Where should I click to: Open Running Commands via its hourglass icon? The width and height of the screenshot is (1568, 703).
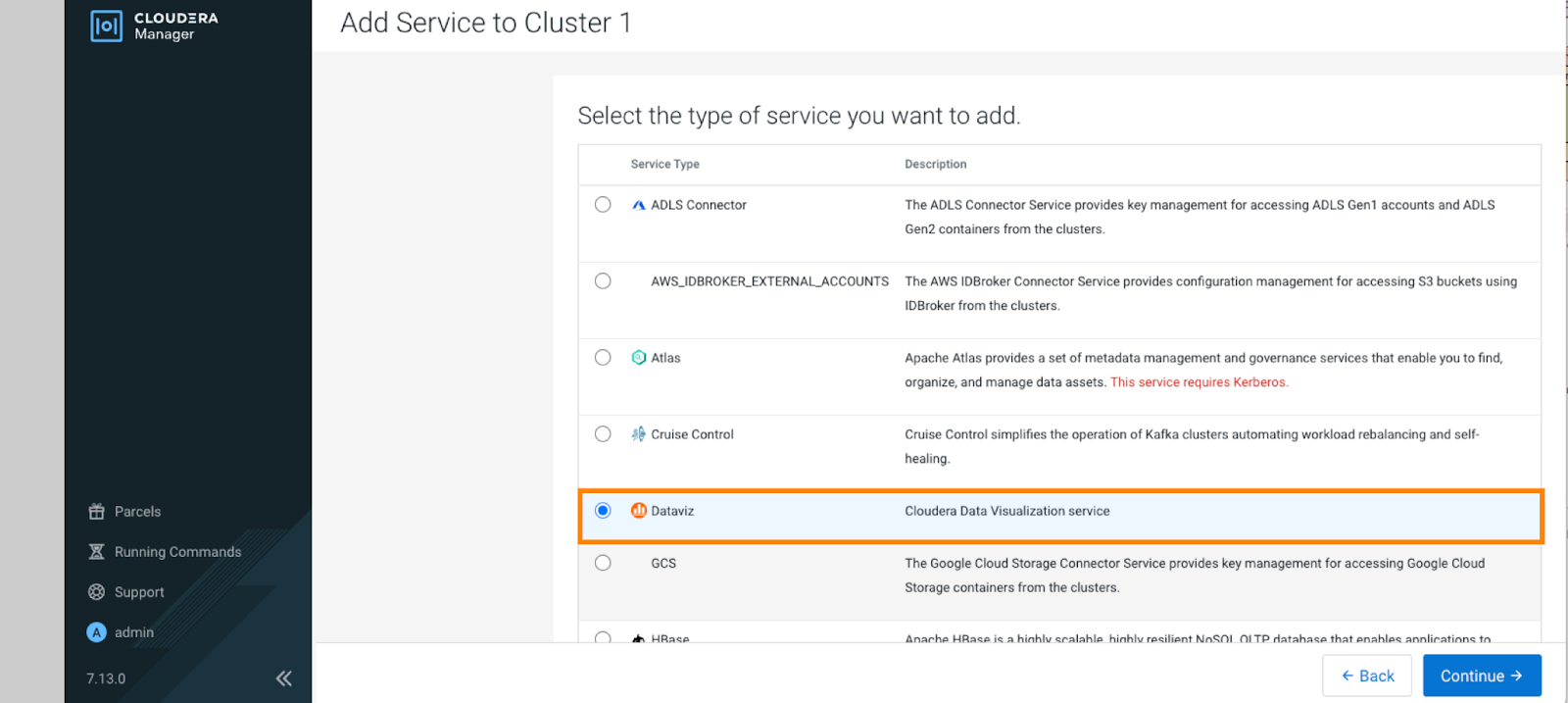[x=96, y=552]
